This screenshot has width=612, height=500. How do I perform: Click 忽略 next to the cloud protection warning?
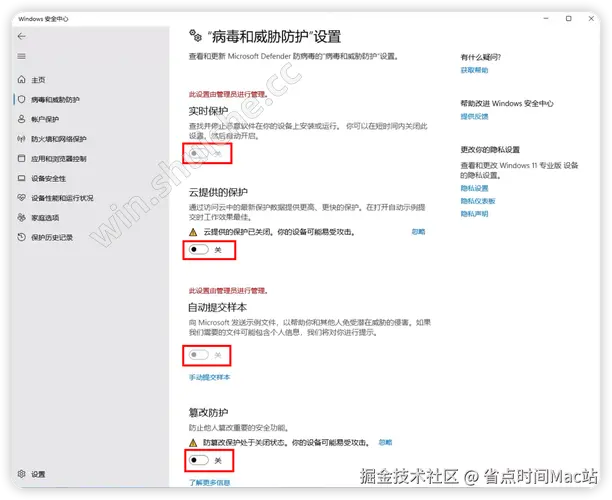click(418, 232)
